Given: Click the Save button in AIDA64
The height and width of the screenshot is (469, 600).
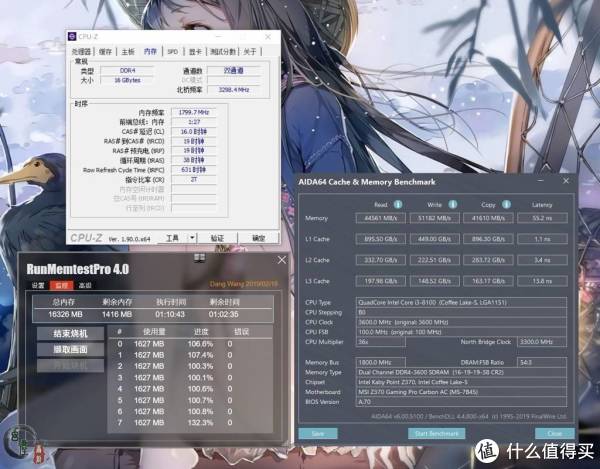Looking at the screenshot, I should [318, 433].
